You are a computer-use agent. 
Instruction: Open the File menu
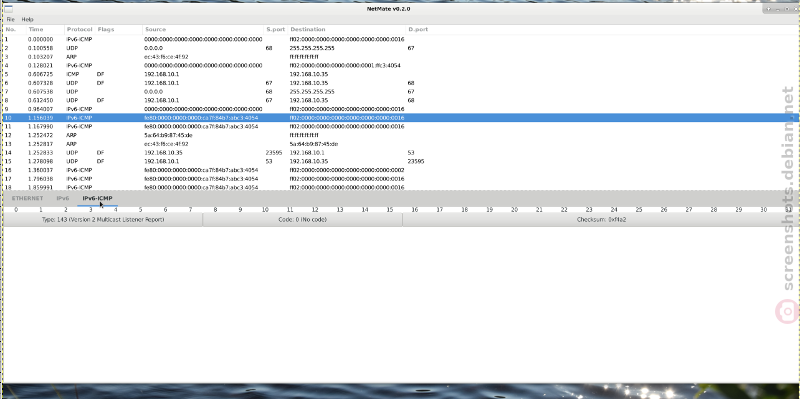point(10,19)
